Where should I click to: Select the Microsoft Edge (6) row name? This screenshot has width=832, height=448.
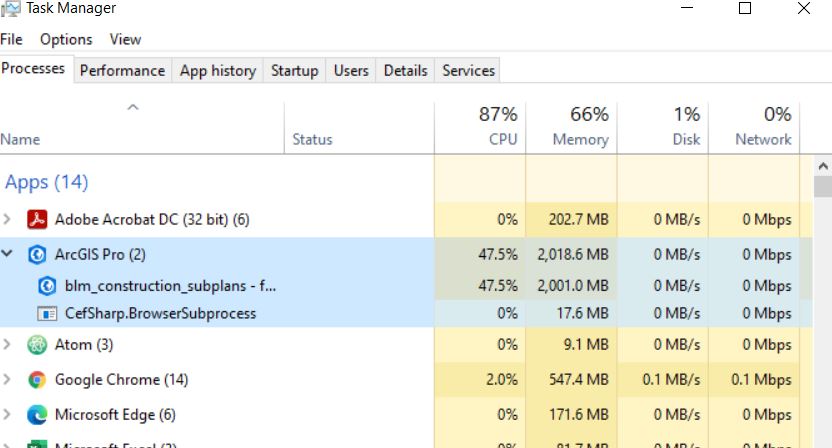pos(115,415)
